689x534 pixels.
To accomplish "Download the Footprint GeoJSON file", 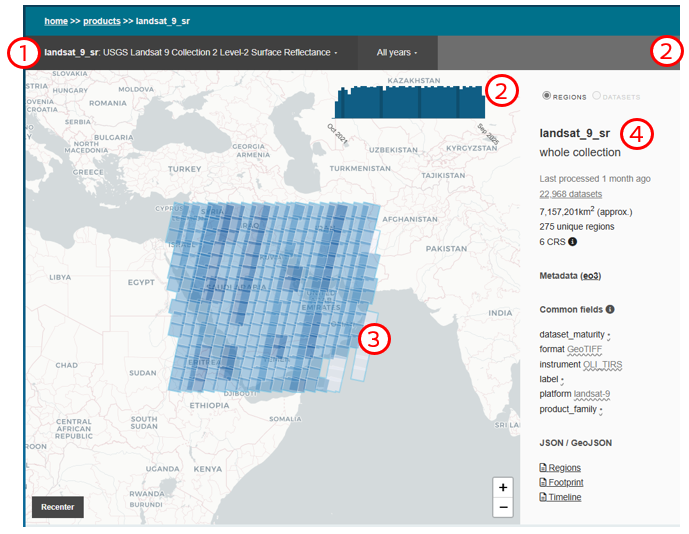I will [x=561, y=483].
